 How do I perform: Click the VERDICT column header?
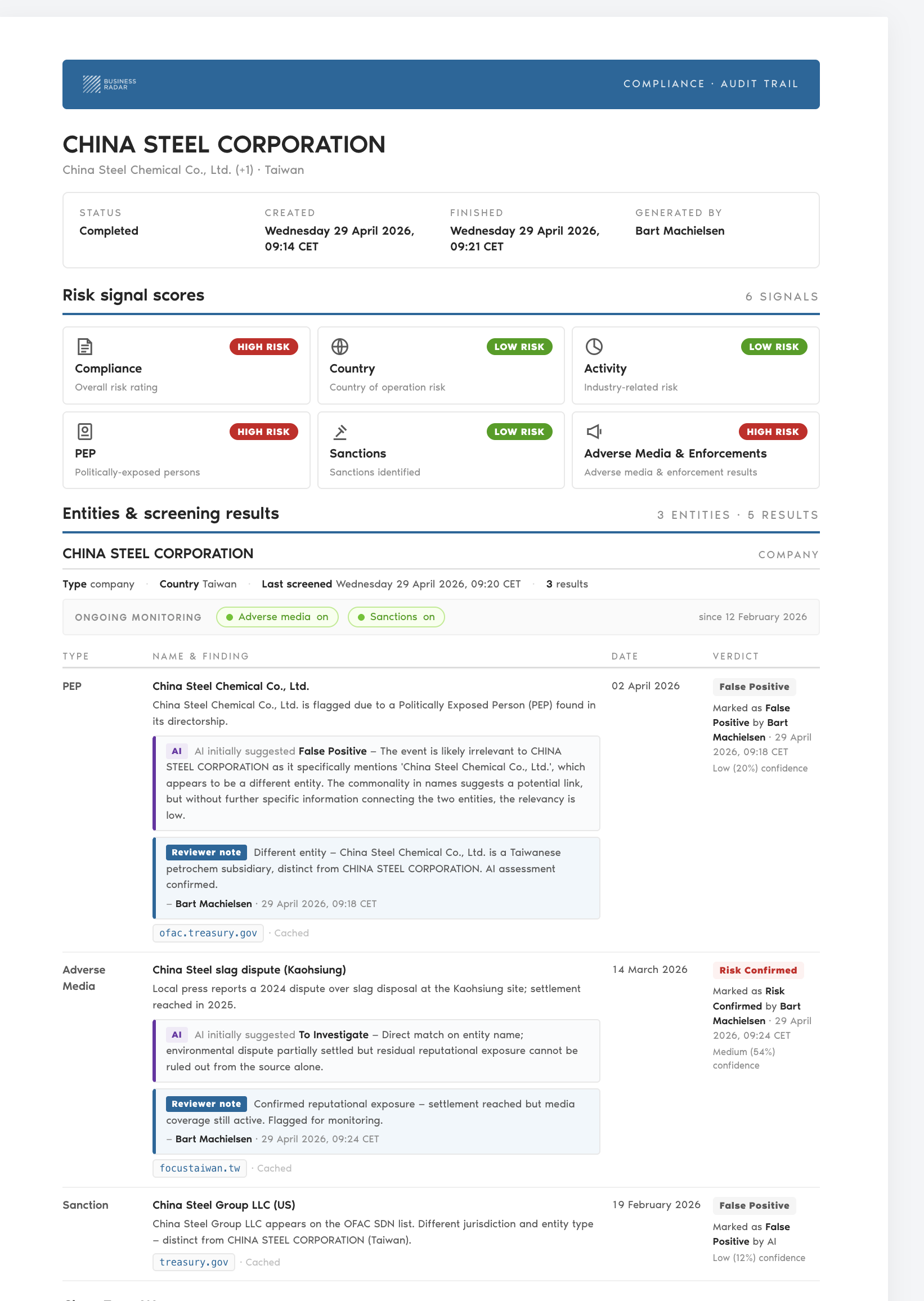click(735, 657)
